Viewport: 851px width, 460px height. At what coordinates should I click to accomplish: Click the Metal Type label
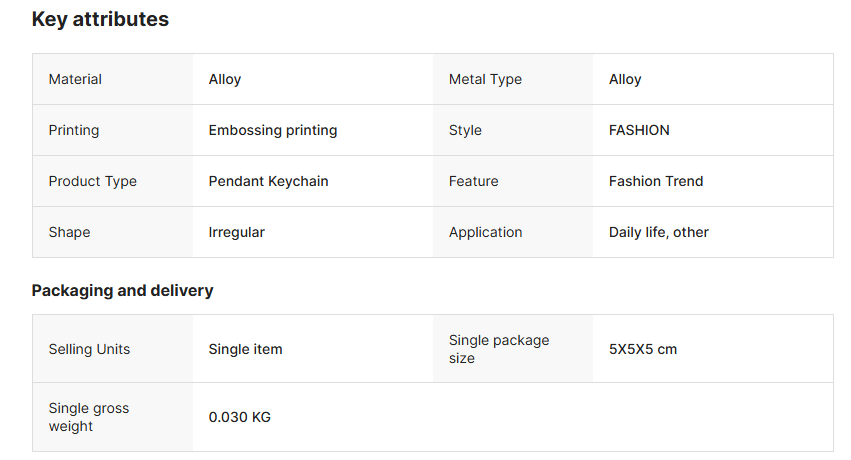click(485, 79)
